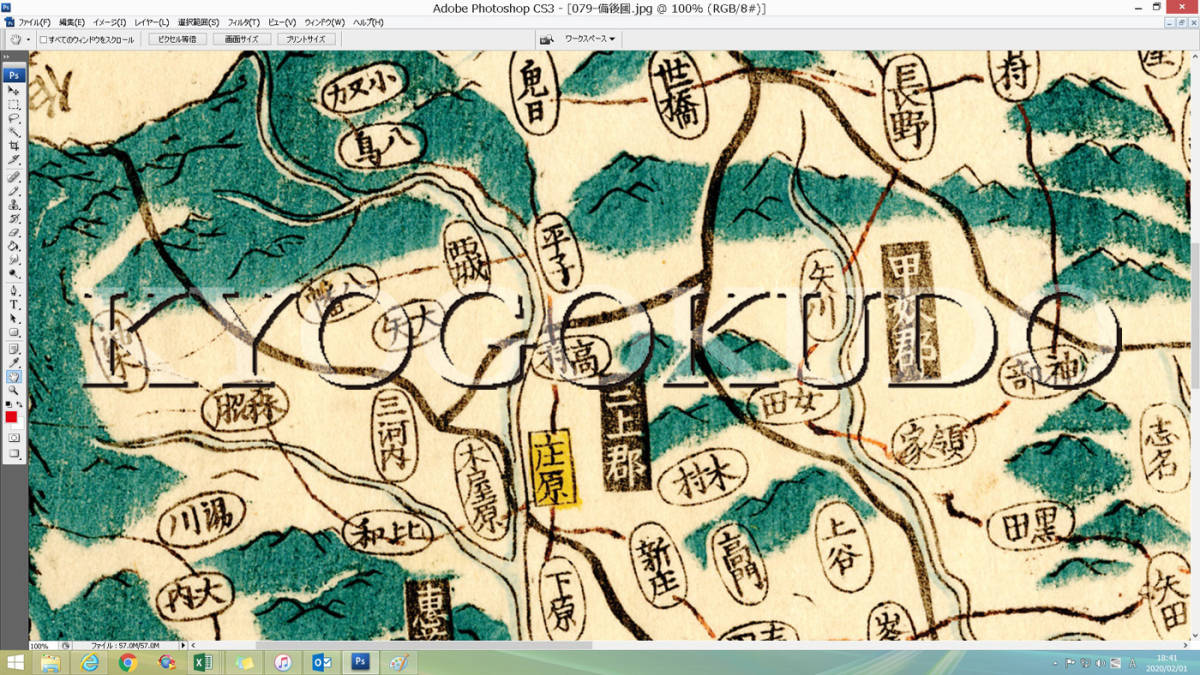Click the ピクセル等倍 button
This screenshot has width=1200, height=675.
(x=178, y=39)
